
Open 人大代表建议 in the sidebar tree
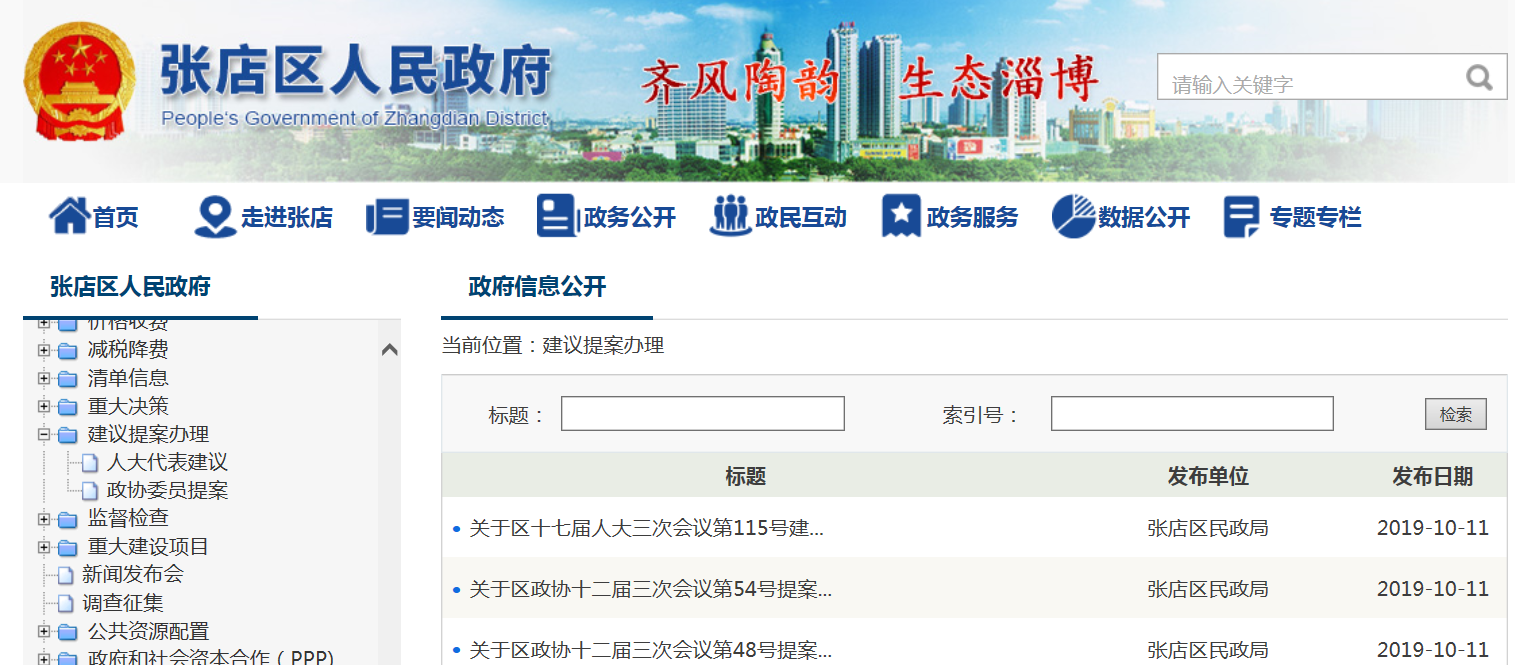coord(167,463)
